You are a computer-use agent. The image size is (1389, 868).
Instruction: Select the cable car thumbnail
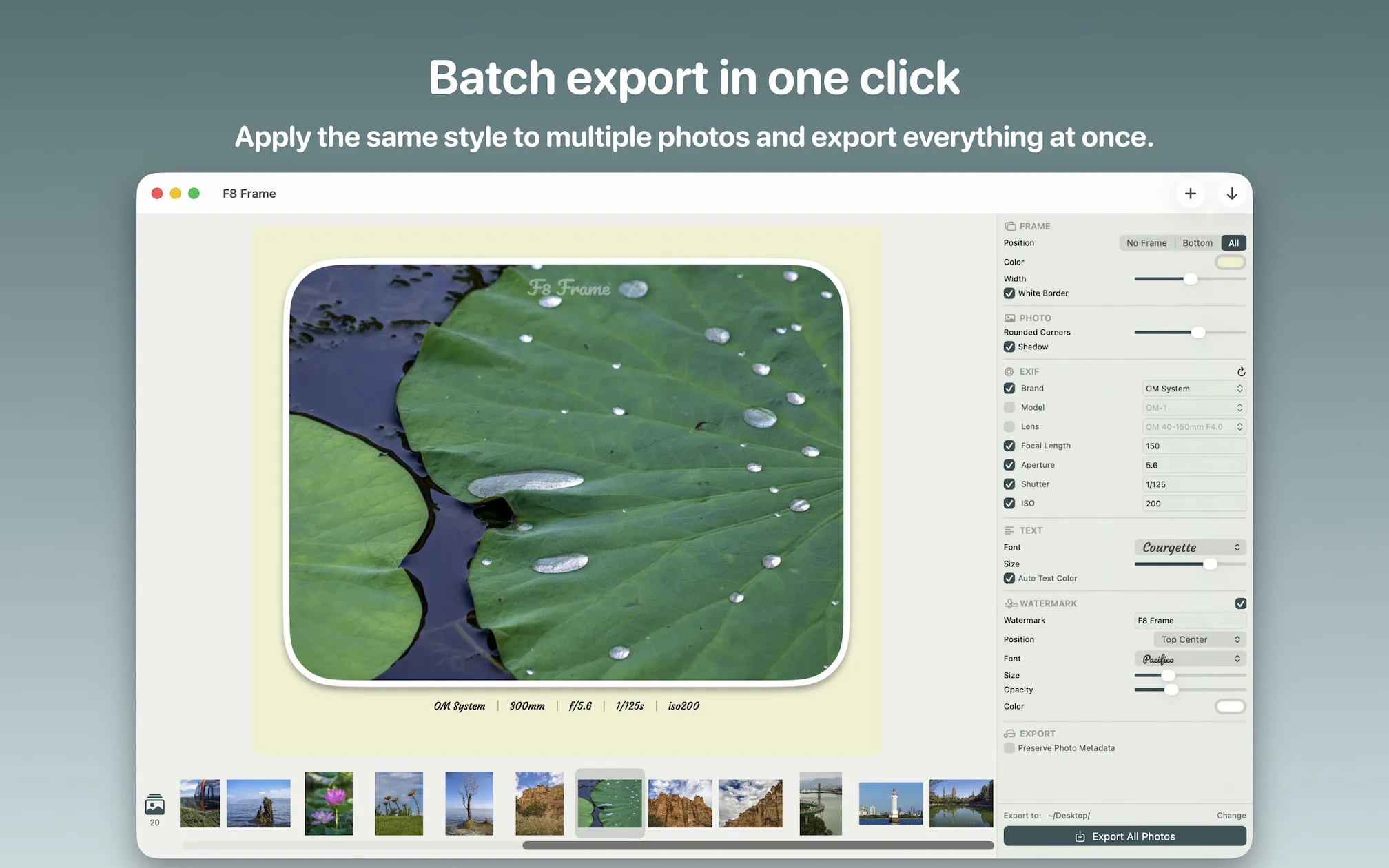tap(200, 803)
